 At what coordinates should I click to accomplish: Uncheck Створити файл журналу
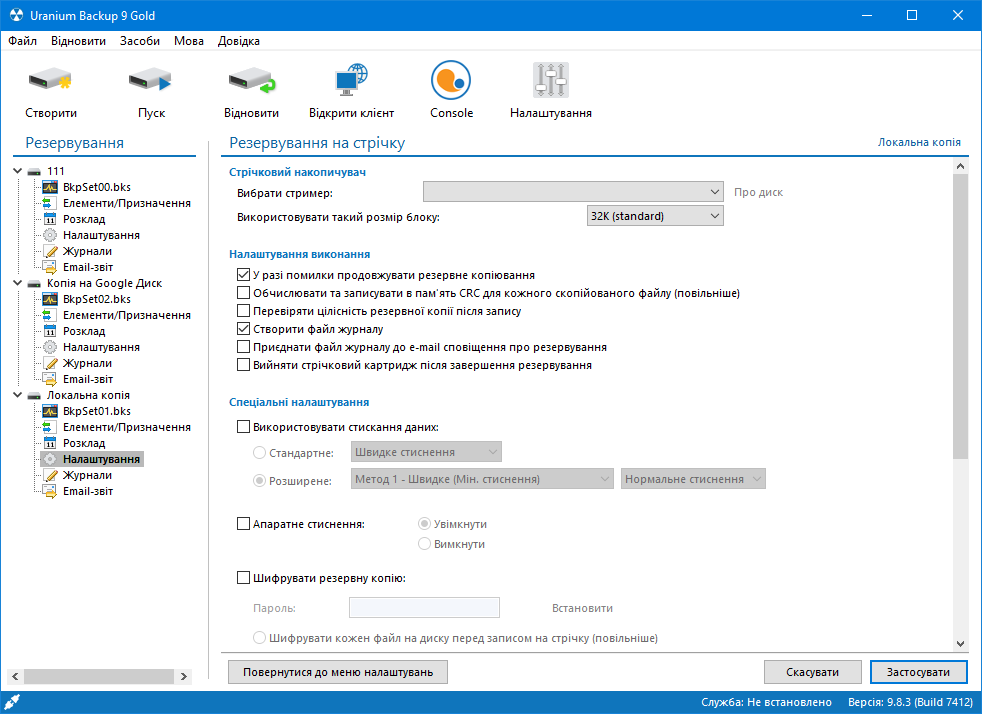(244, 328)
